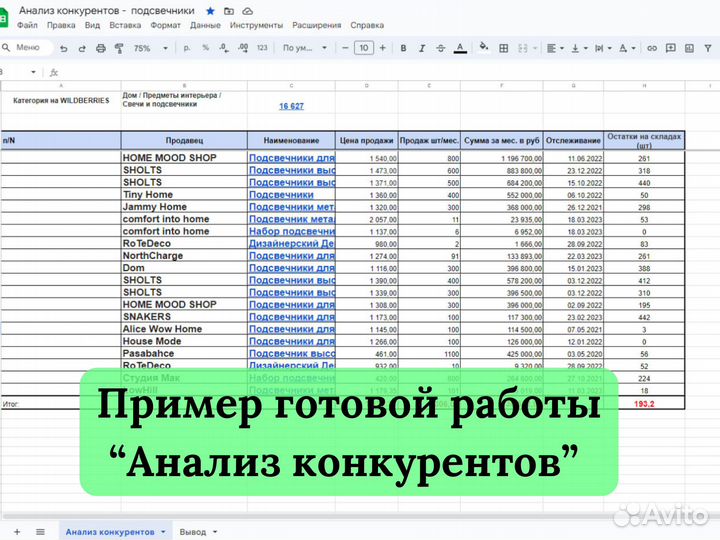Open horizontal align dropdown
The width and height of the screenshot is (720, 540).
click(555, 48)
